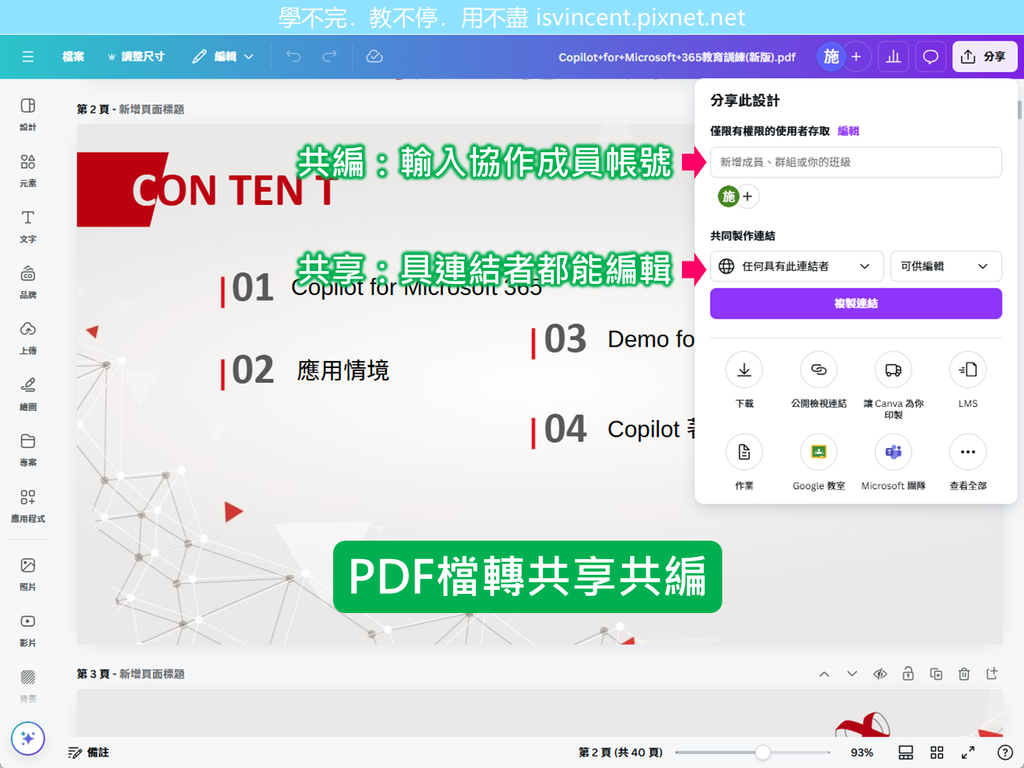Screen dimensions: 1024x768
Task: Expand the 可供編輯 permission dropdown
Action: tap(945, 266)
